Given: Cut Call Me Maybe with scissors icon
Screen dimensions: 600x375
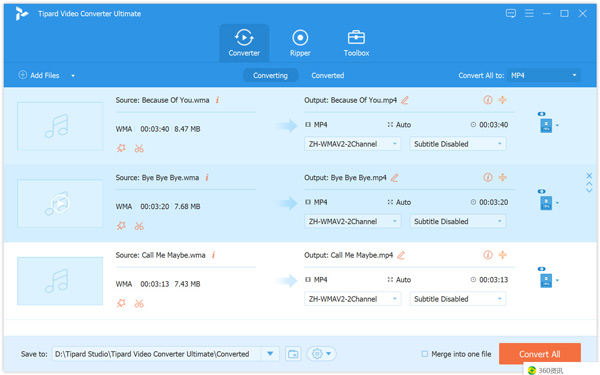Looking at the screenshot, I should (x=139, y=304).
